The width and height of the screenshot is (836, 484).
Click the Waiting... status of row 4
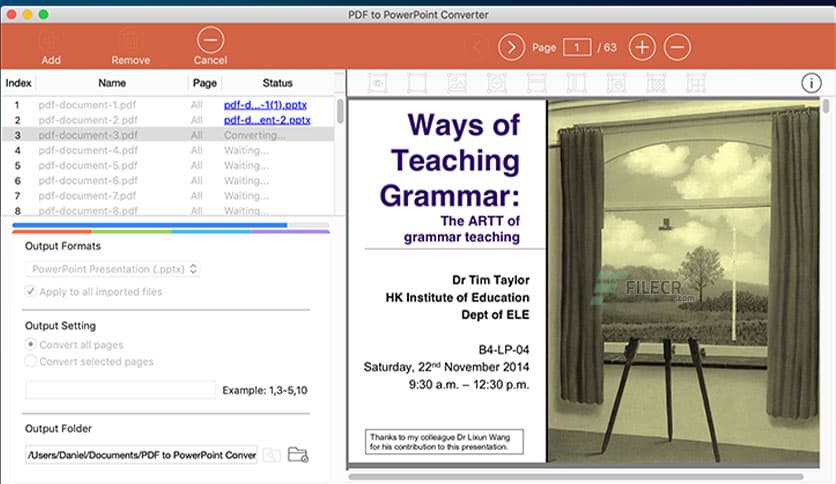click(x=246, y=150)
